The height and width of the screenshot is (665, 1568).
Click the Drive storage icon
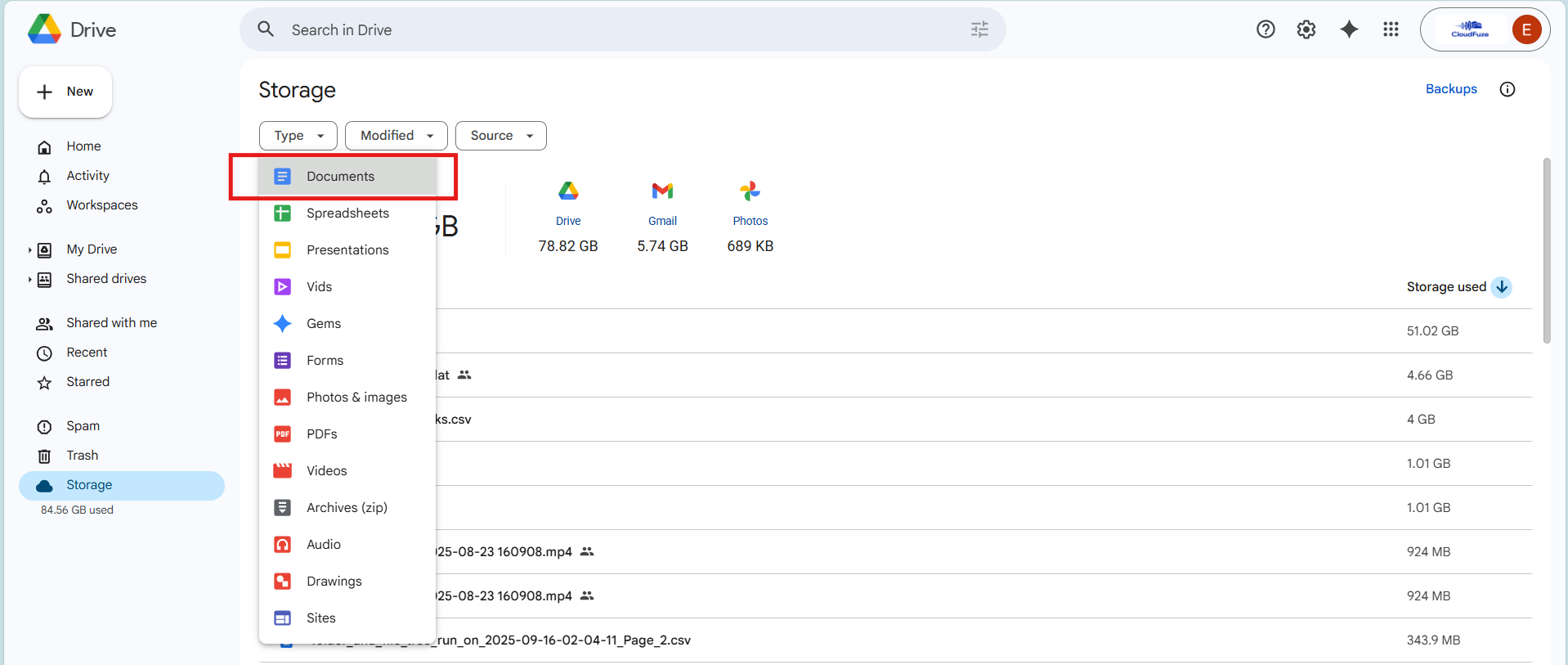coord(568,191)
